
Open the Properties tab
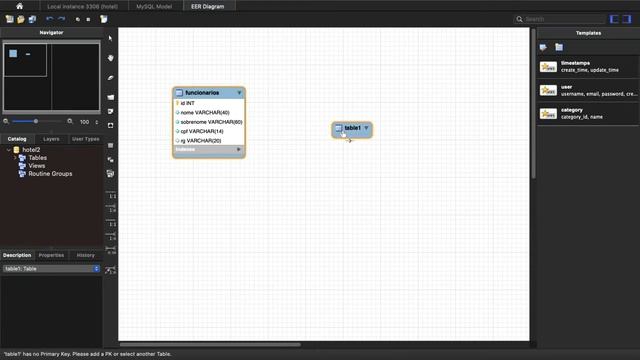pyautogui.click(x=51, y=255)
